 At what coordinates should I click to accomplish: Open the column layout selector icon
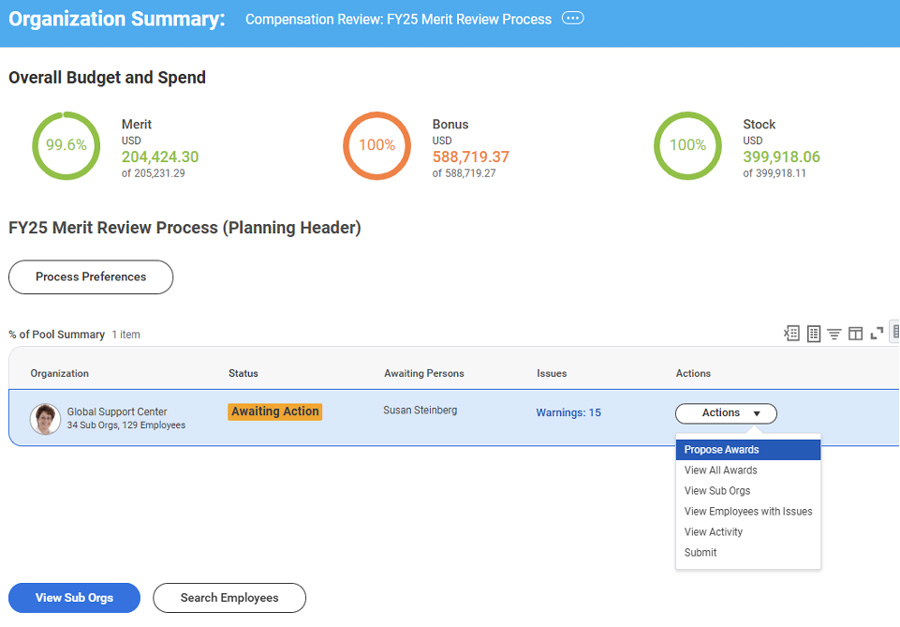(x=855, y=334)
